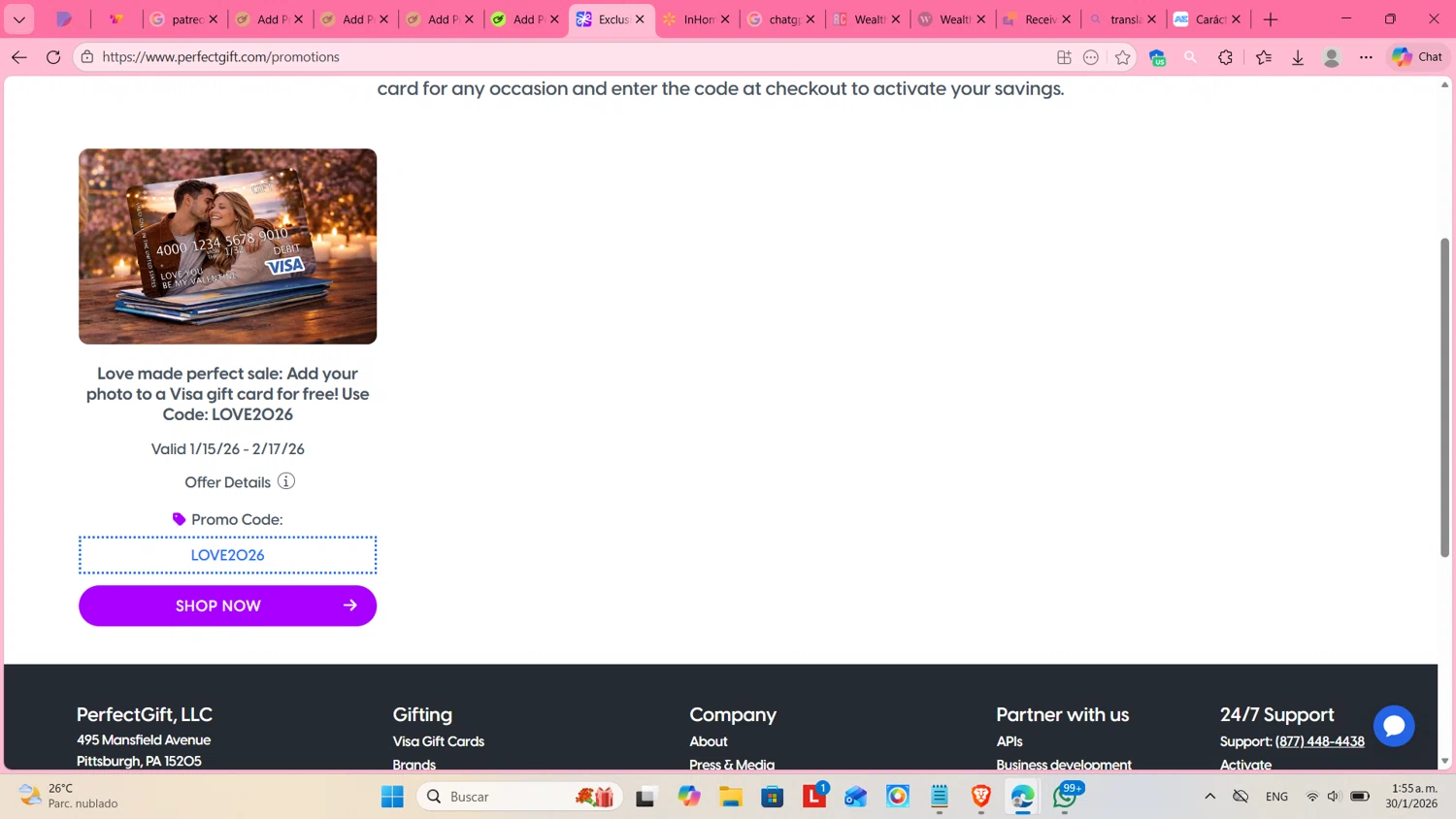Open the volume control in tray
Screen dimensions: 1456x819
coord(1334,797)
